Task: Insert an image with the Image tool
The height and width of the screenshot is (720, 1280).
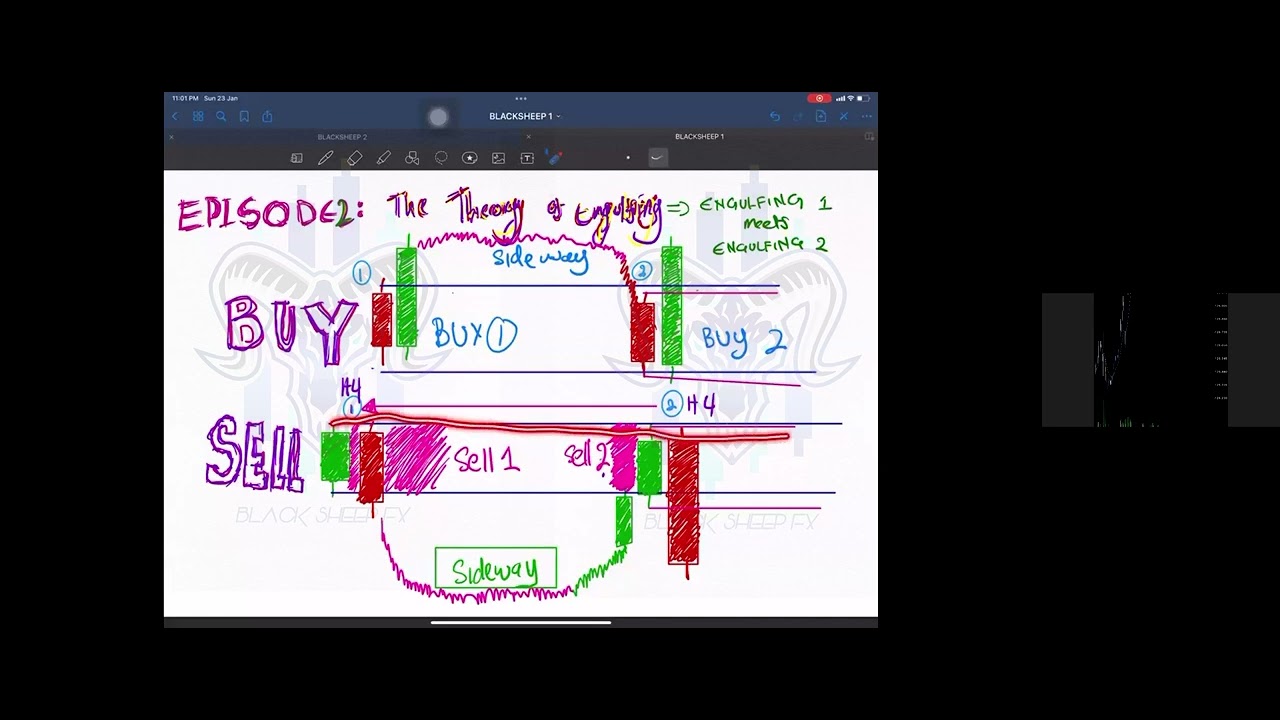Action: [x=498, y=158]
